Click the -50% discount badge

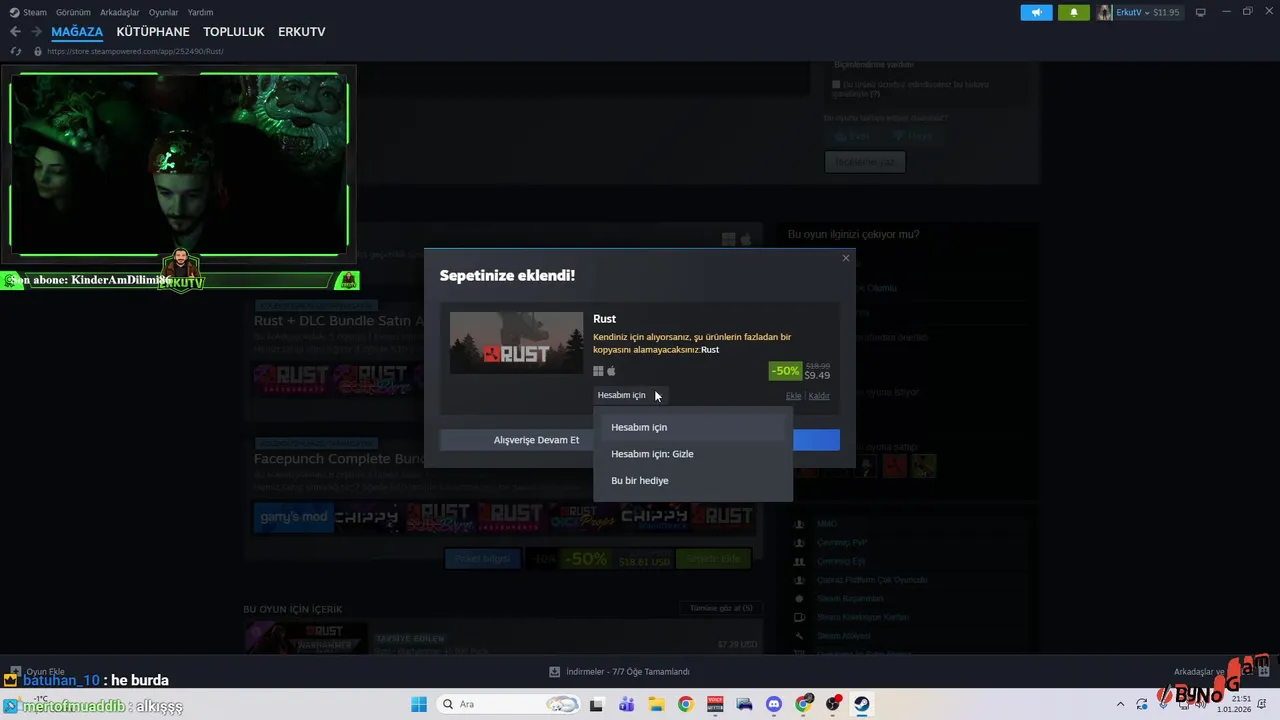point(785,371)
